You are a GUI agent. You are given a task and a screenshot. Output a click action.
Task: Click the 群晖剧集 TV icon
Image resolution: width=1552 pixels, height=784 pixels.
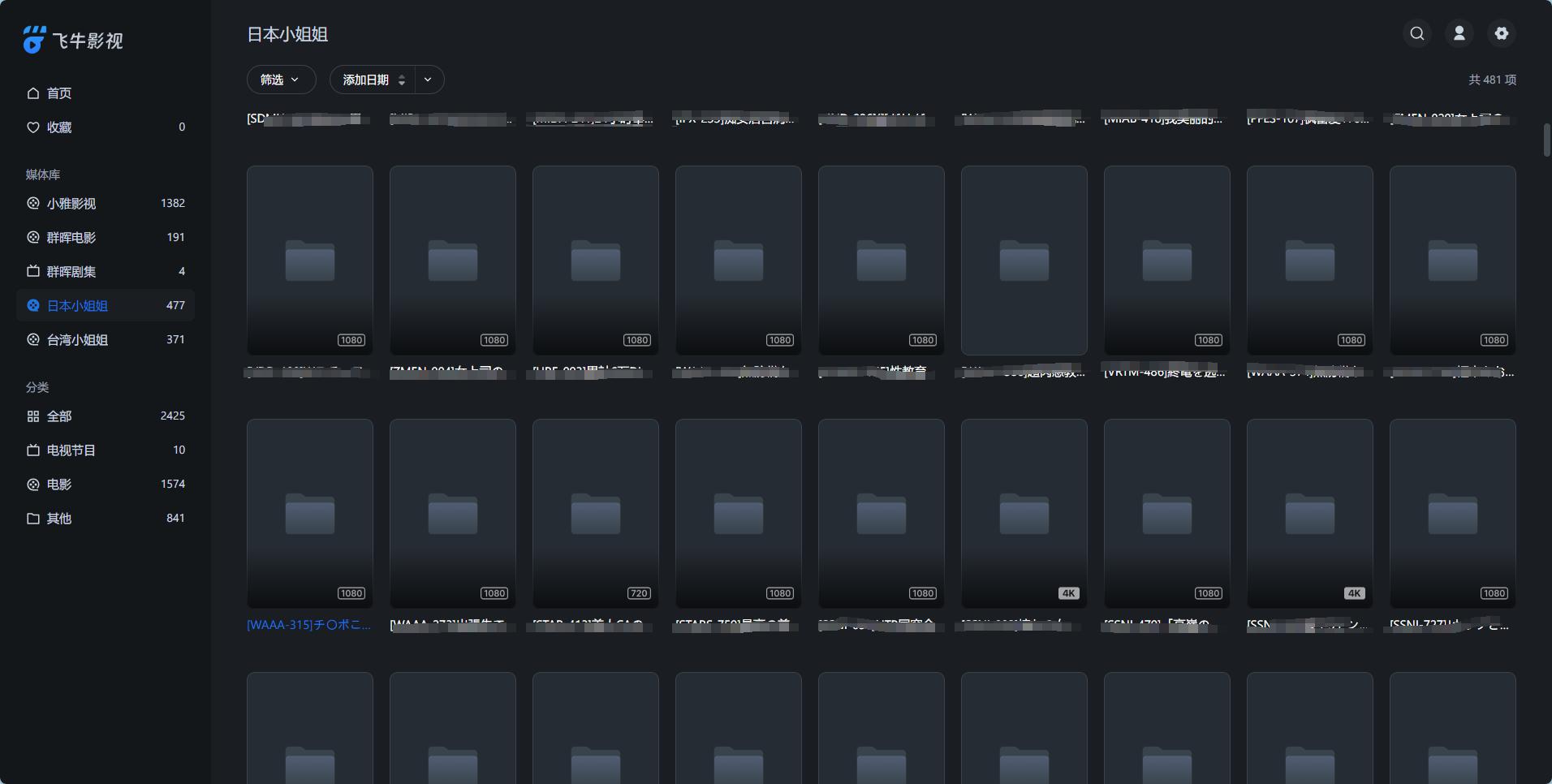tap(33, 272)
